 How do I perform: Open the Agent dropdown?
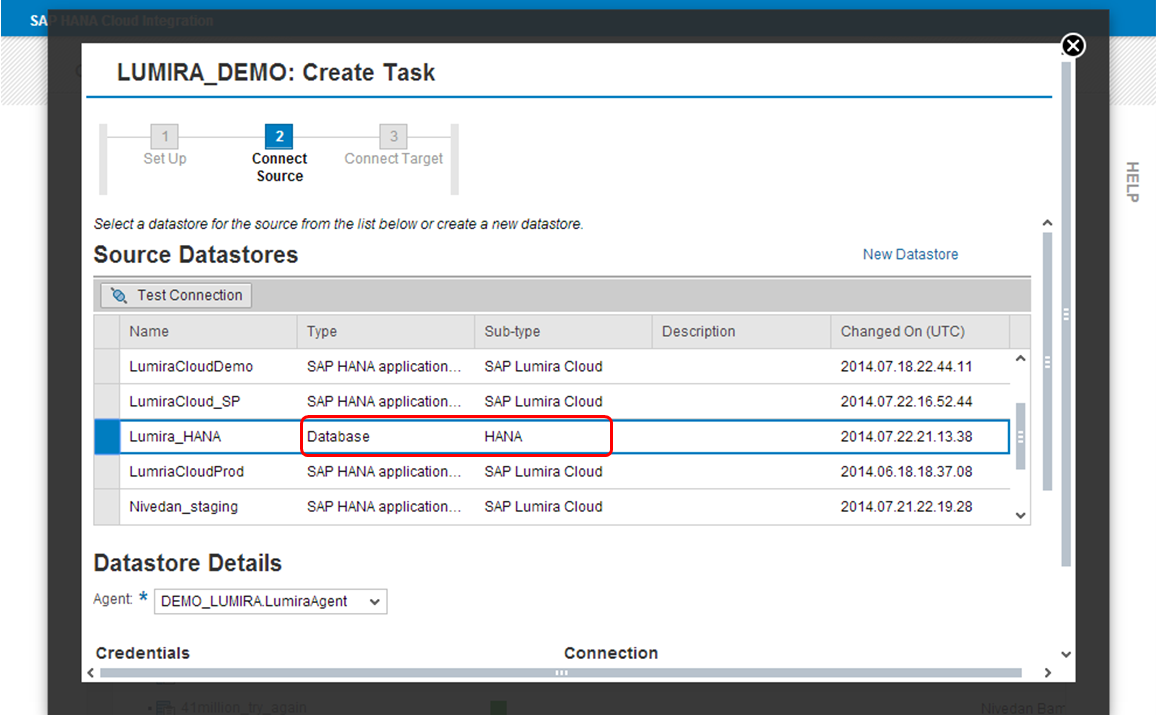[x=270, y=601]
